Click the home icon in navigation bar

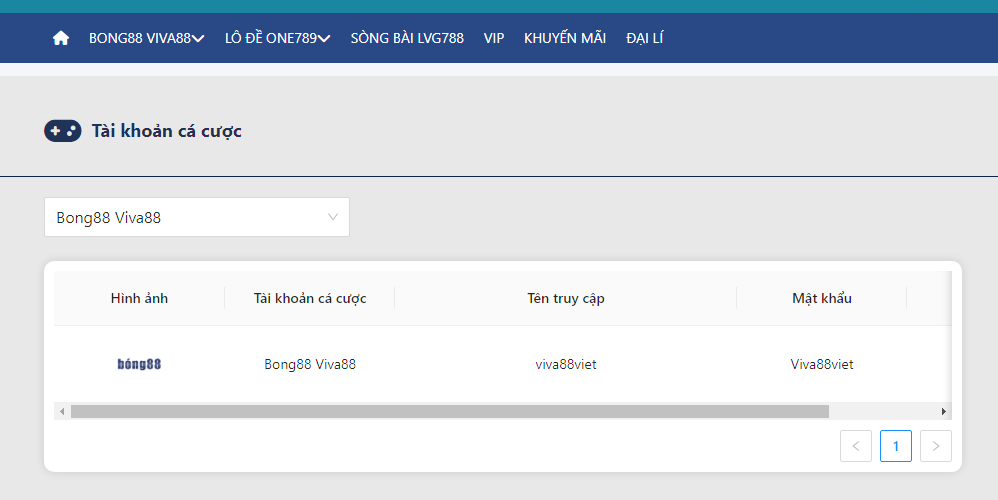click(x=61, y=38)
